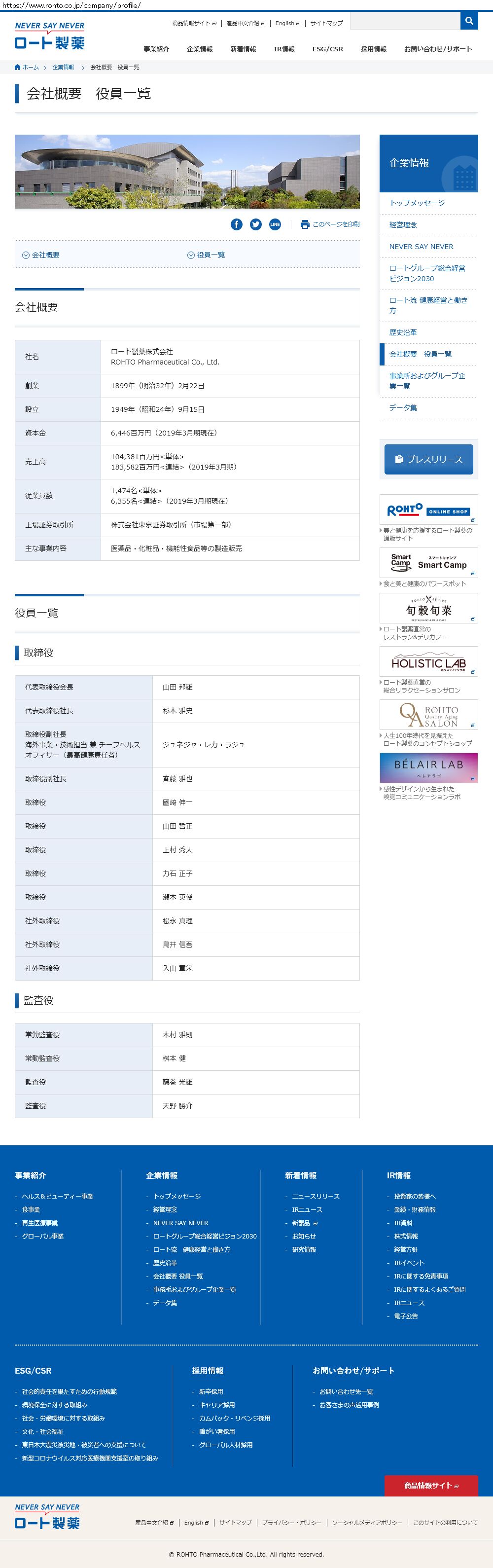Open ROHTO Online Shop banner
Image resolution: width=493 pixels, height=1568 pixels.
point(428,510)
